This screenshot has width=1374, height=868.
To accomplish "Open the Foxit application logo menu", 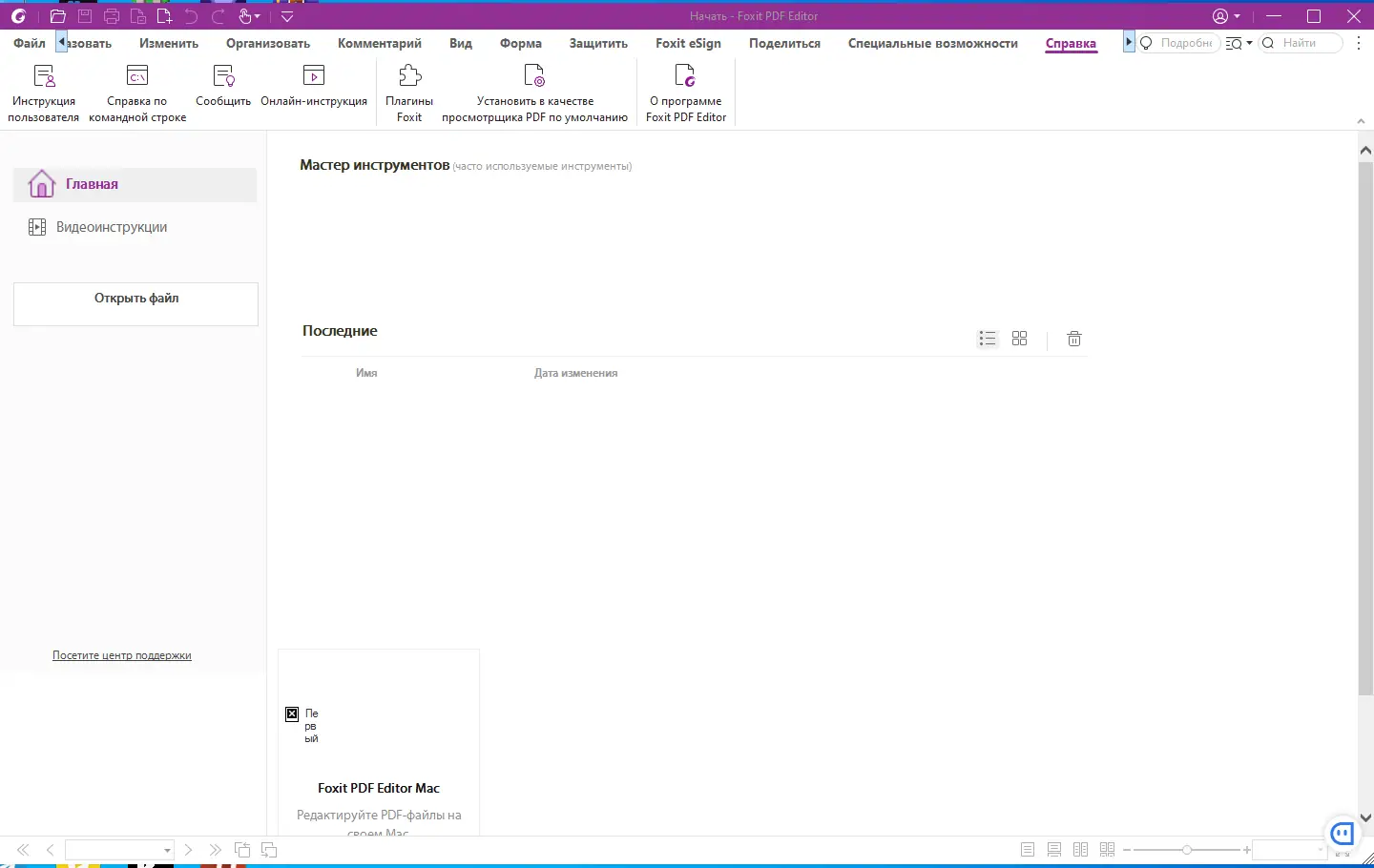I will pos(18,16).
